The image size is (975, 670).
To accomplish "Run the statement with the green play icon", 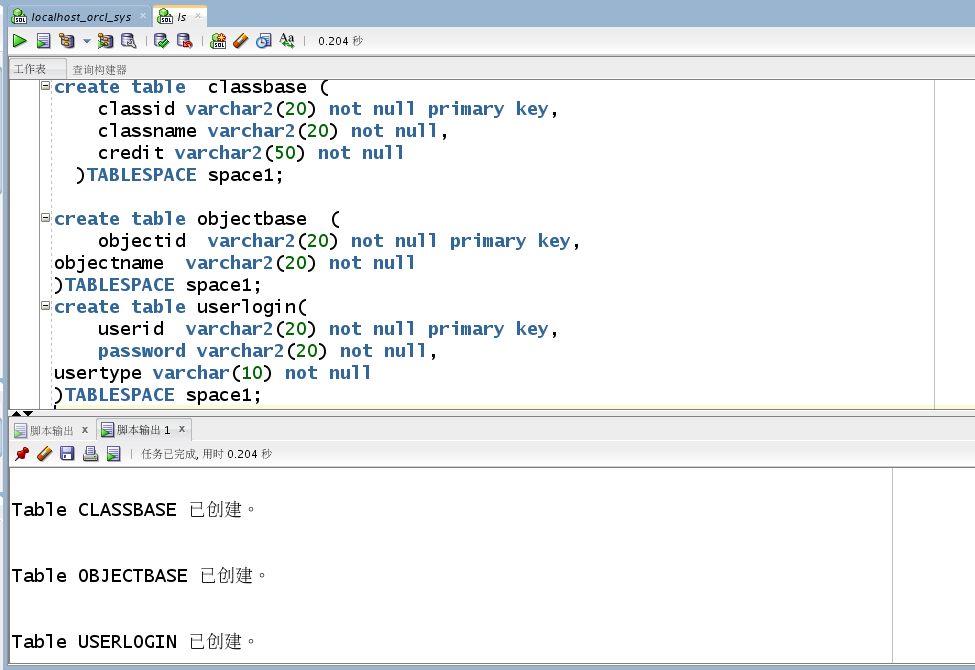I will (19, 41).
